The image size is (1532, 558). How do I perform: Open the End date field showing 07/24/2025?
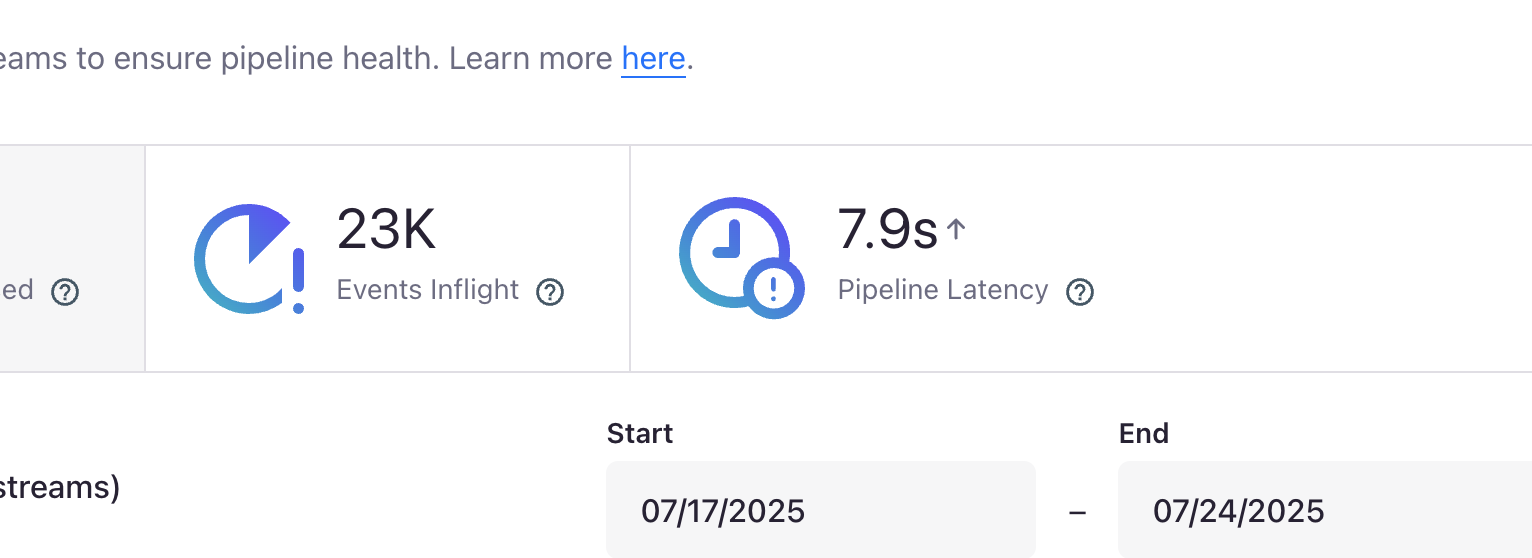click(x=1325, y=510)
